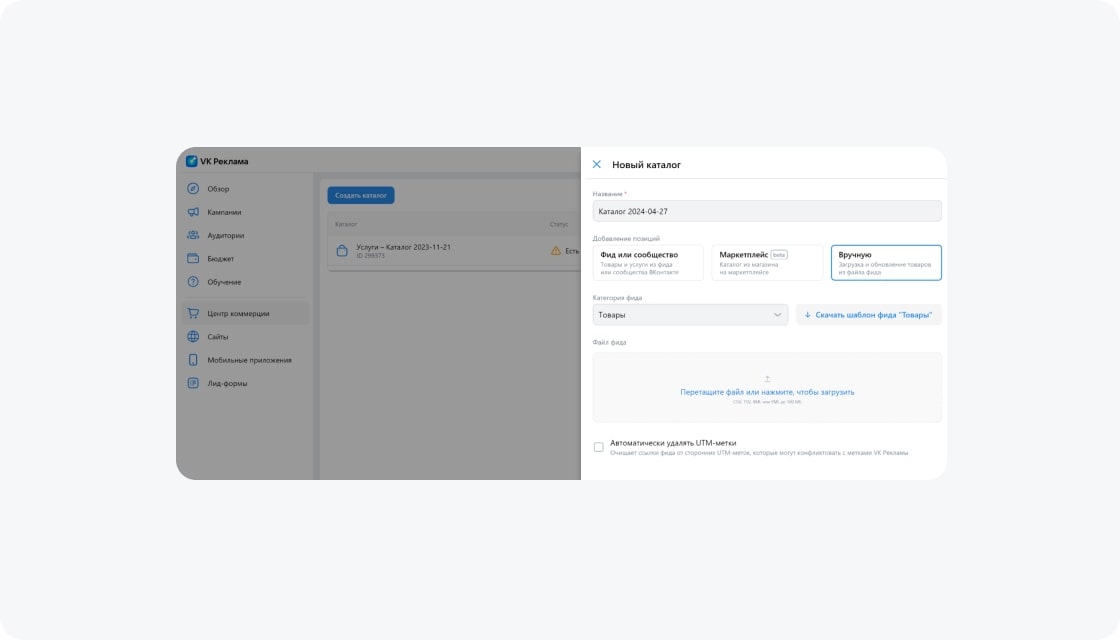Click the Каталог column header
The height and width of the screenshot is (640, 1120).
coord(346,224)
